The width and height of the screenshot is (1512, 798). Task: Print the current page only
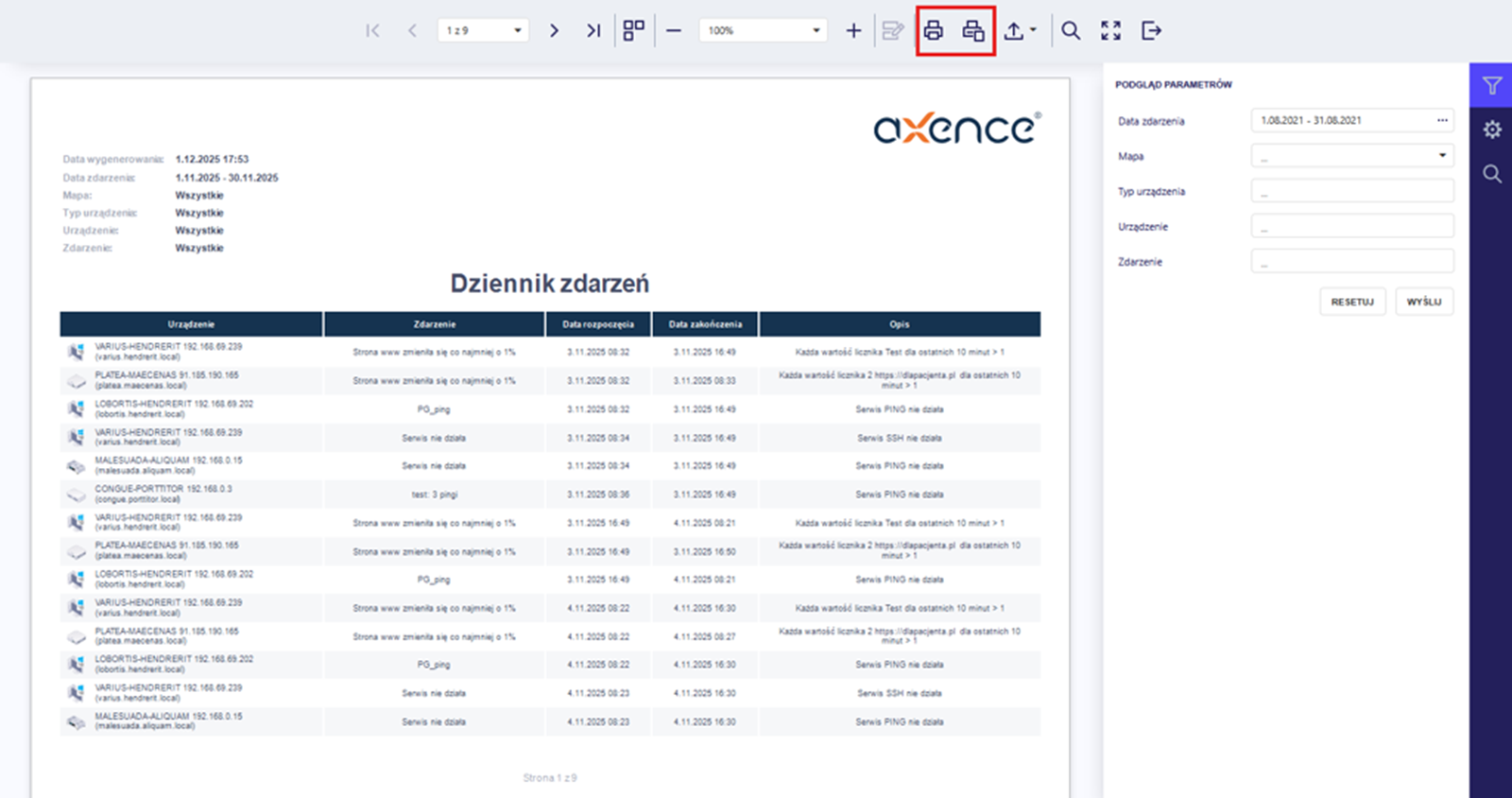[x=973, y=30]
